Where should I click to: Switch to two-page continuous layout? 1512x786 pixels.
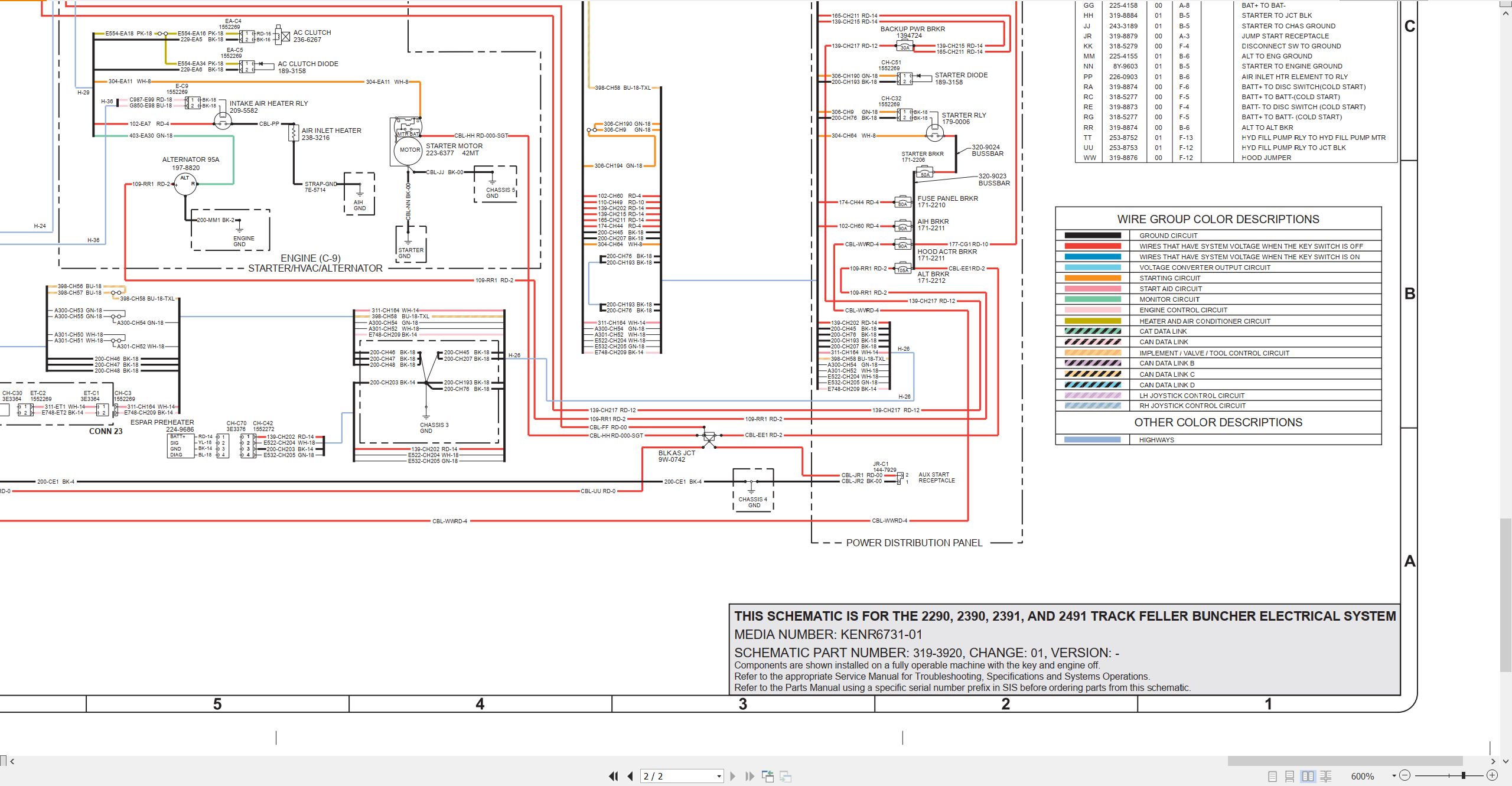tap(1326, 776)
